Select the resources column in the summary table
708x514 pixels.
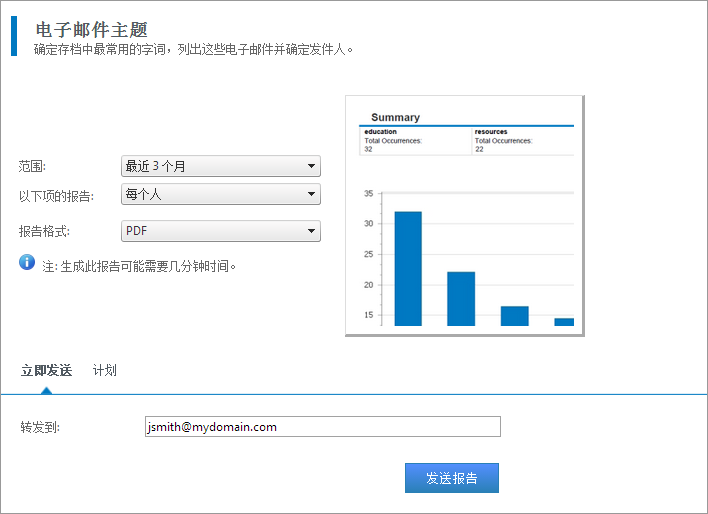[x=523, y=140]
